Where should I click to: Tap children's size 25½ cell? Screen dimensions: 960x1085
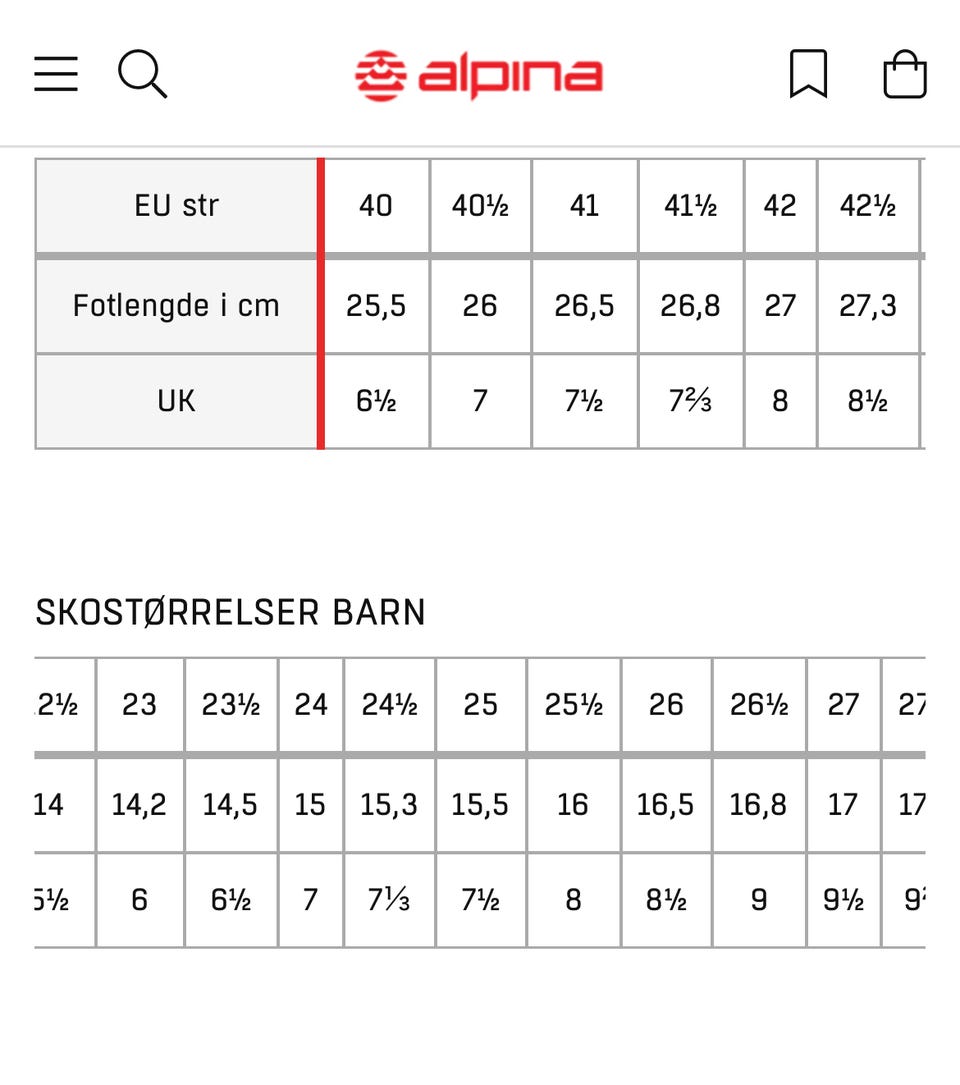point(573,705)
